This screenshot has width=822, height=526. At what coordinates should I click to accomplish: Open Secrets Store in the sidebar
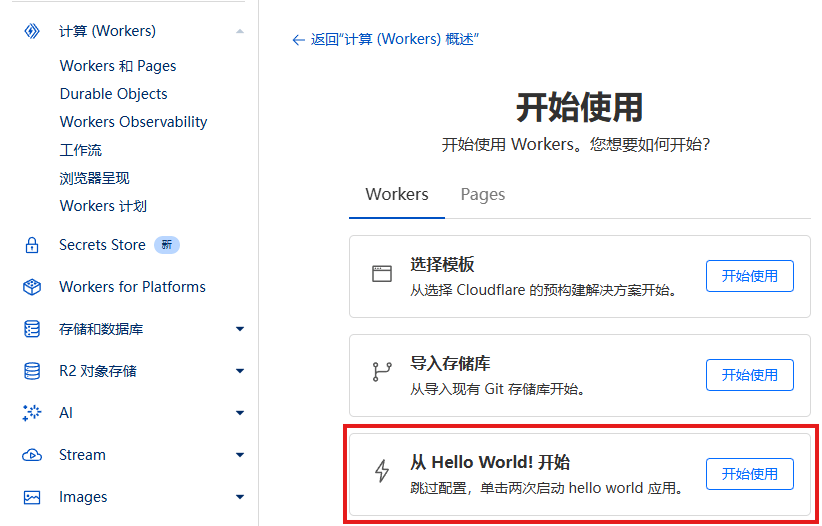coord(102,245)
